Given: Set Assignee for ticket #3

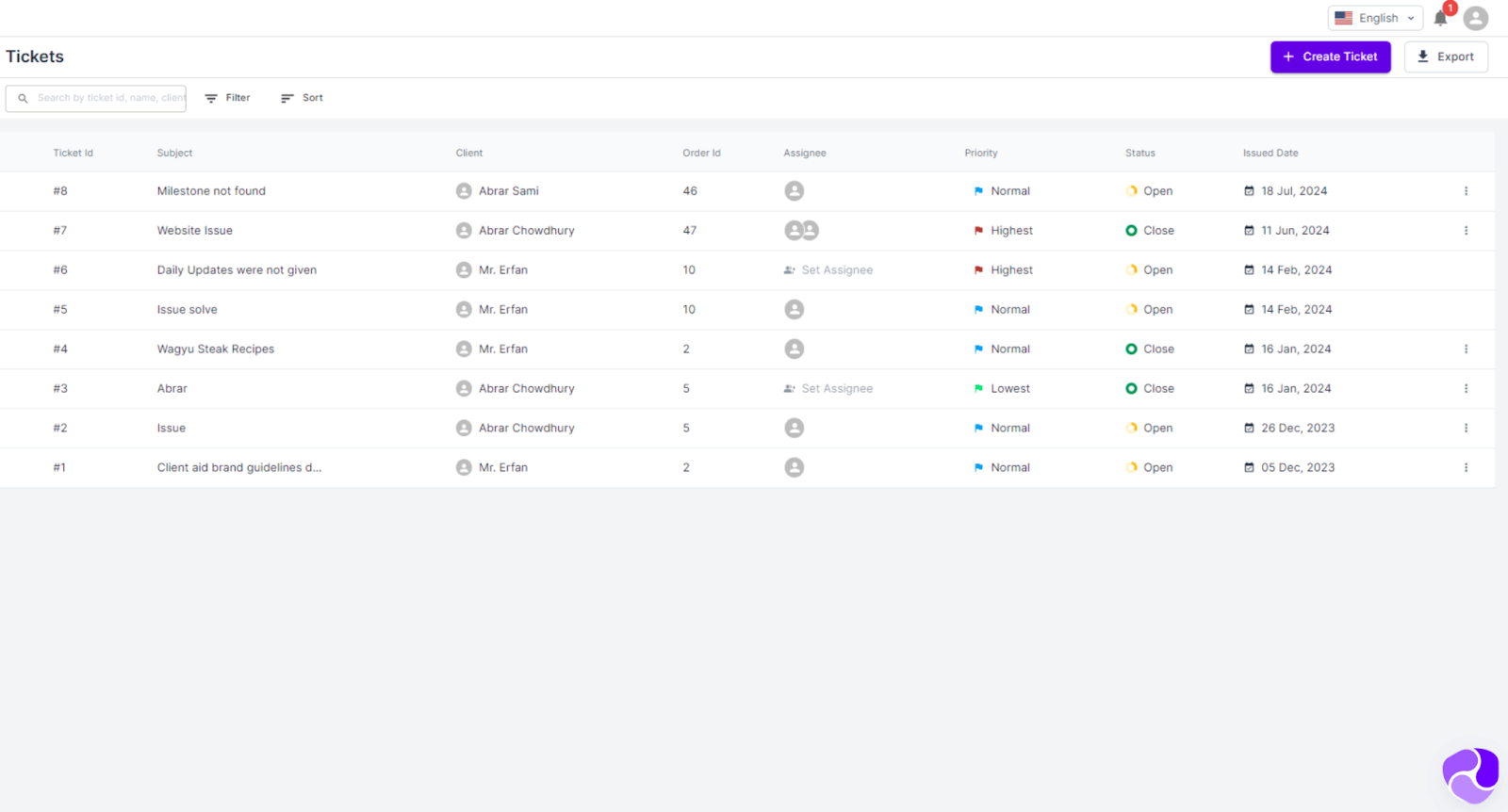Looking at the screenshot, I should [x=828, y=389].
